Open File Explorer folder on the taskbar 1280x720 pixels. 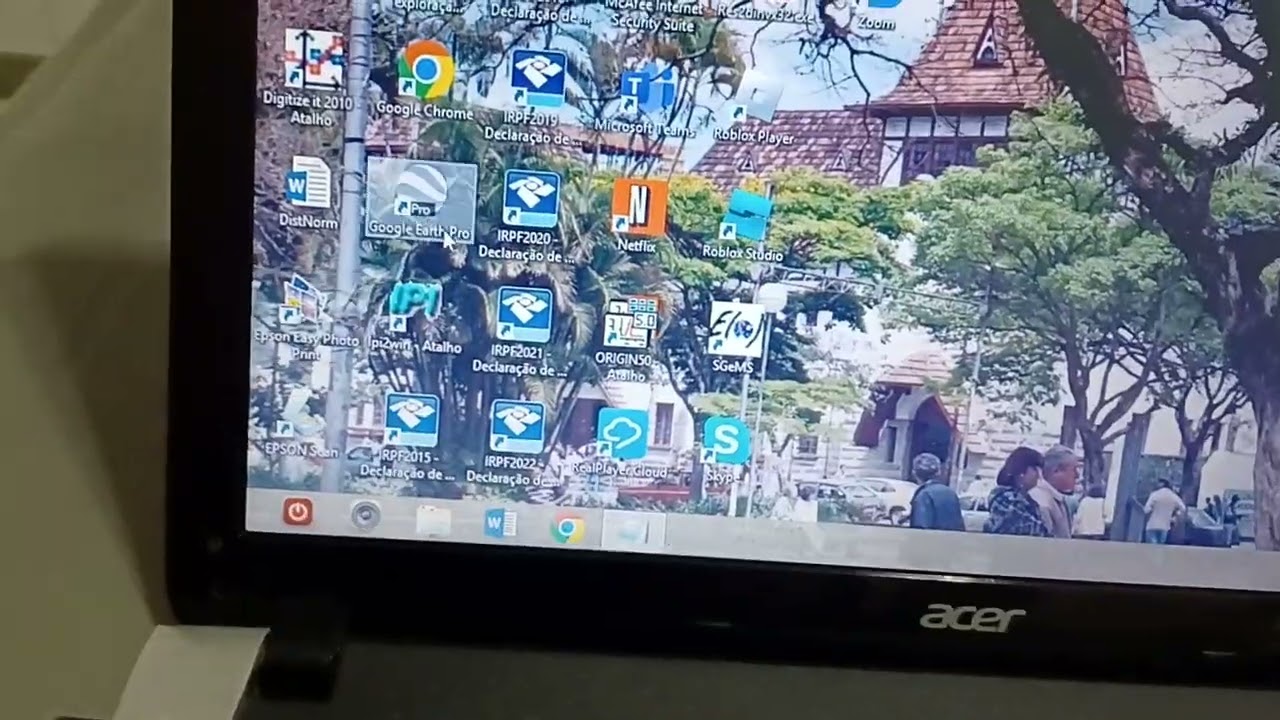[x=433, y=521]
